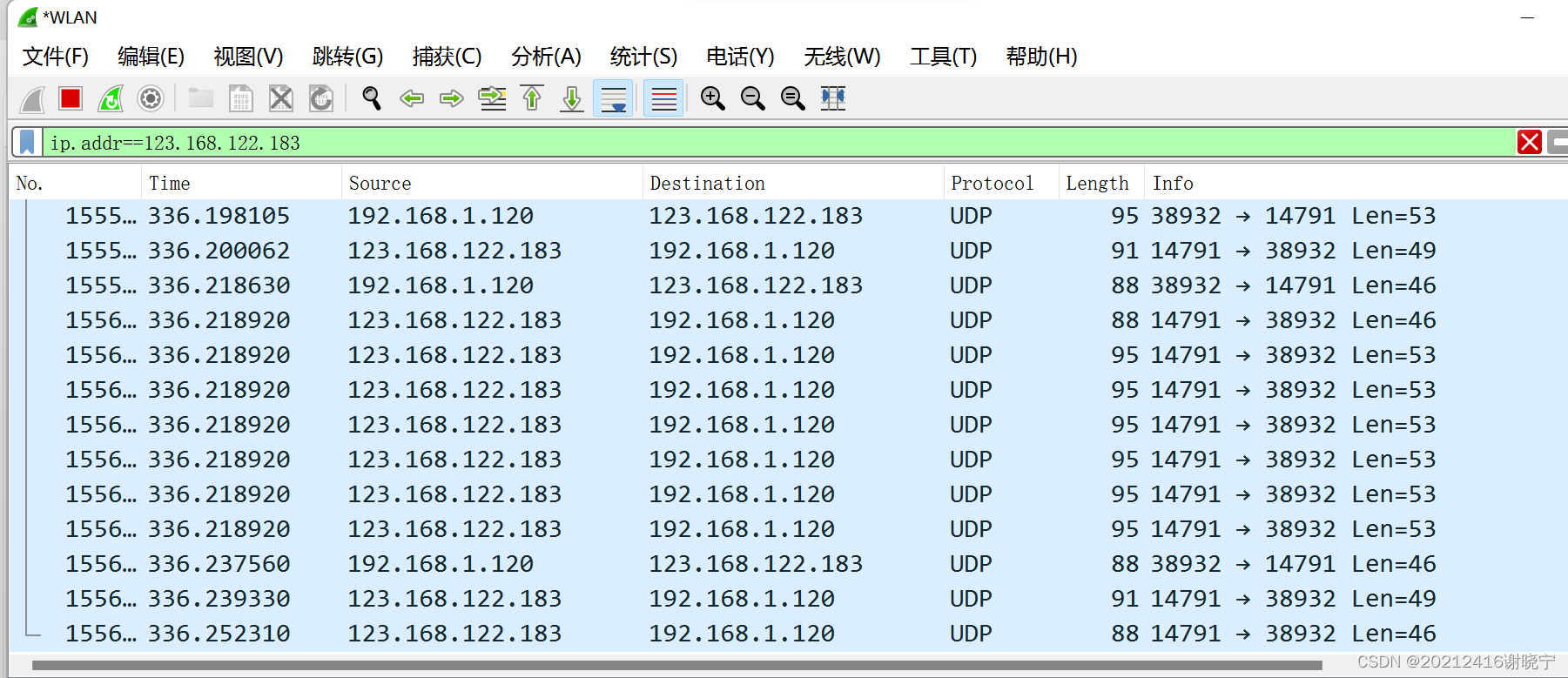Click the resize columns to fit content icon
1568x678 pixels.
[833, 98]
